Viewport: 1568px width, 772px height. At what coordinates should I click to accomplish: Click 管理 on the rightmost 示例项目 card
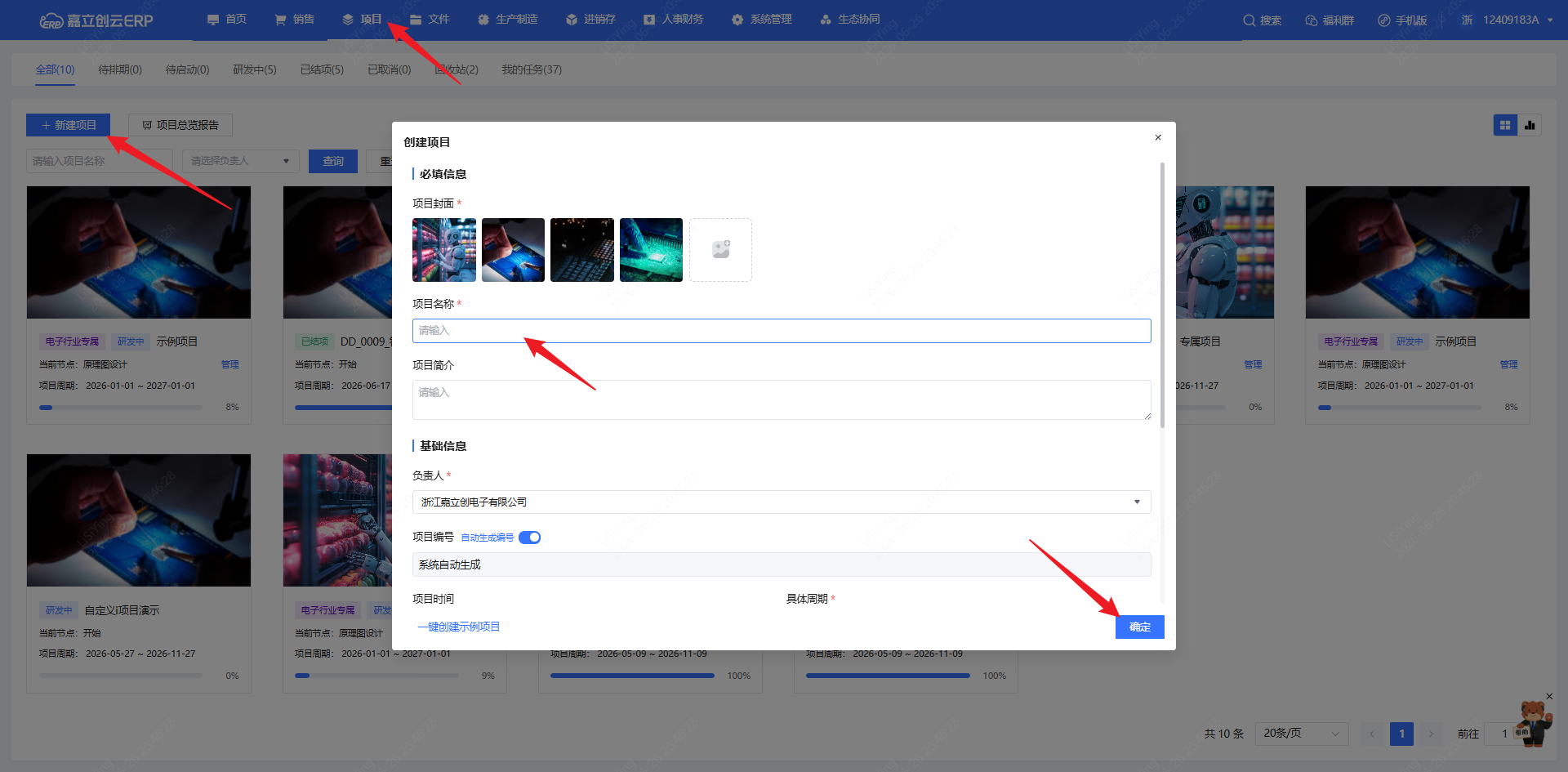pyautogui.click(x=1509, y=364)
